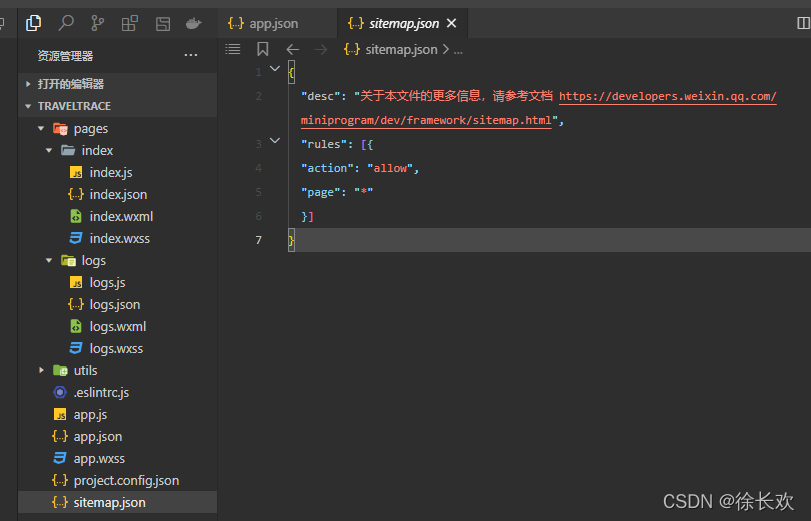Image resolution: width=811 pixels, height=521 pixels.
Task: Go back with the left arrow icon
Action: point(293,50)
